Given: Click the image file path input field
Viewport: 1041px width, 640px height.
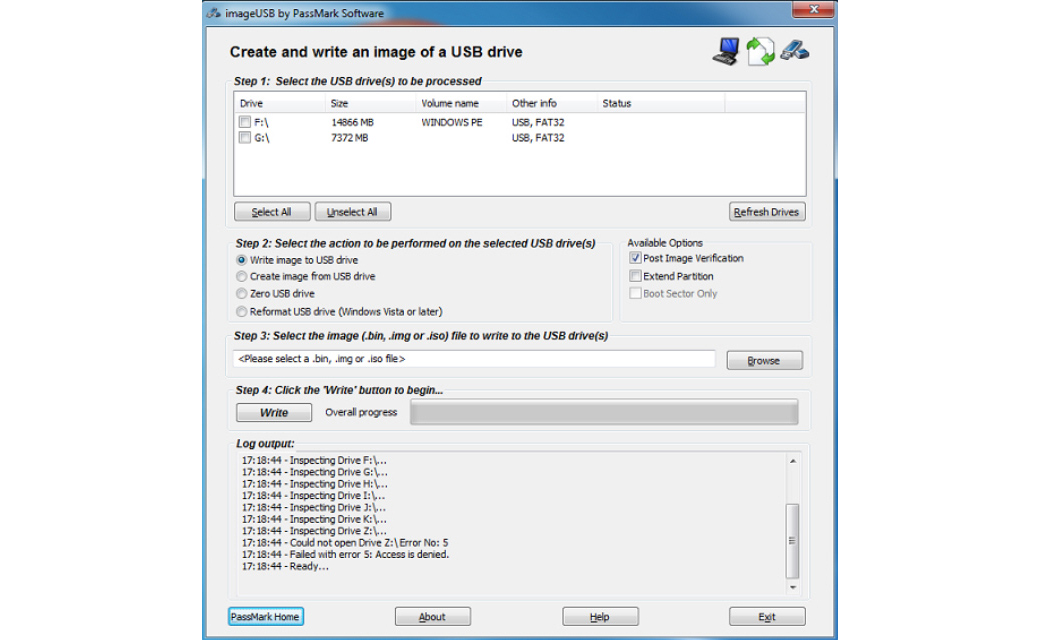Looking at the screenshot, I should (x=474, y=359).
